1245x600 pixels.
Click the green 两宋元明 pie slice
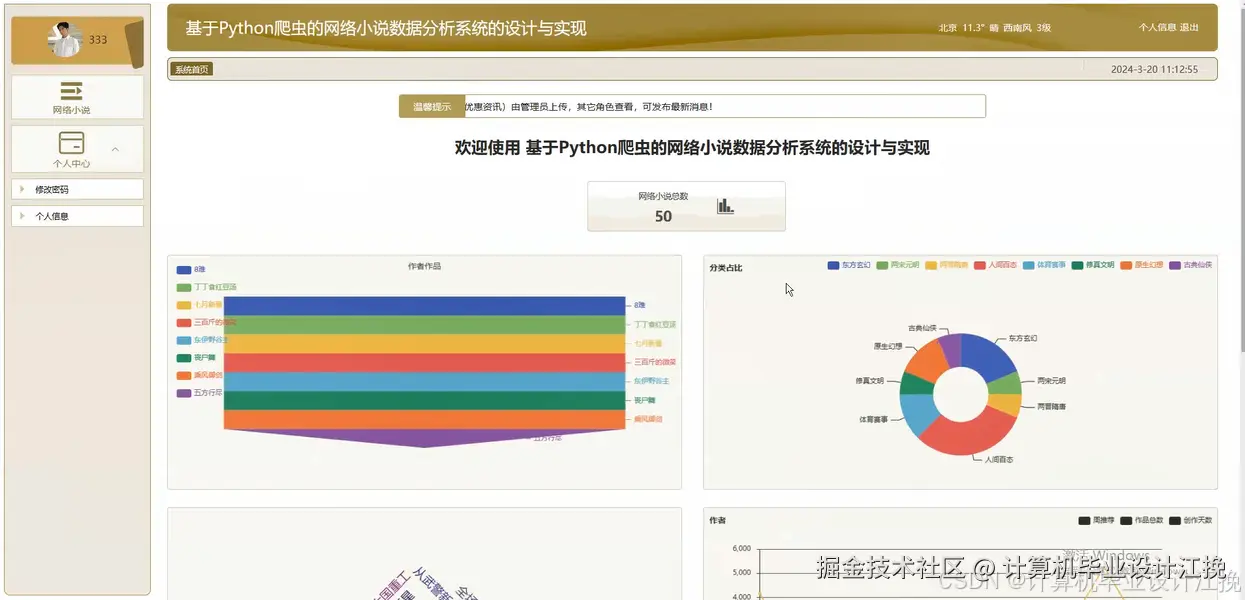(1007, 384)
